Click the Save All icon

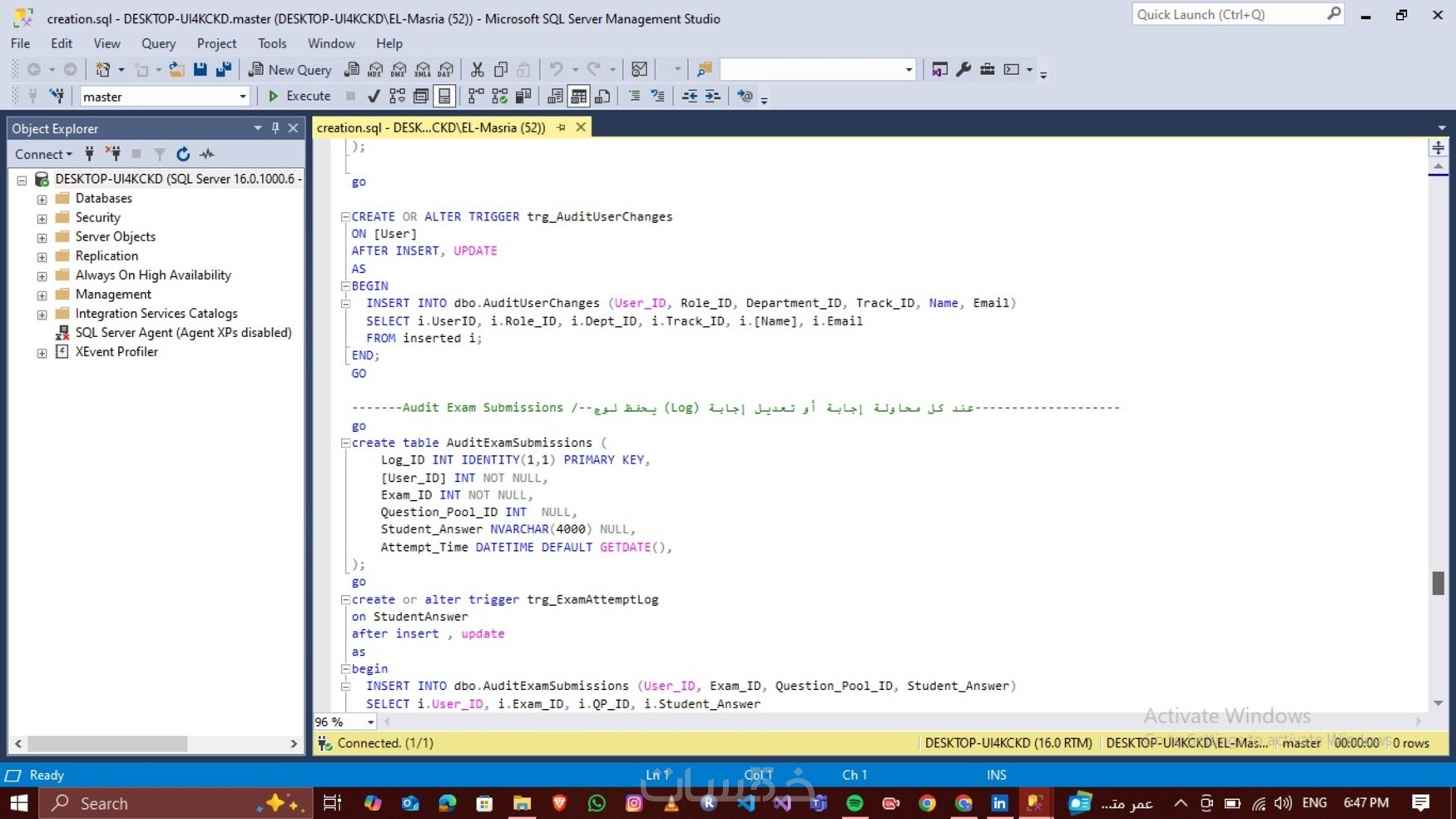coord(223,70)
